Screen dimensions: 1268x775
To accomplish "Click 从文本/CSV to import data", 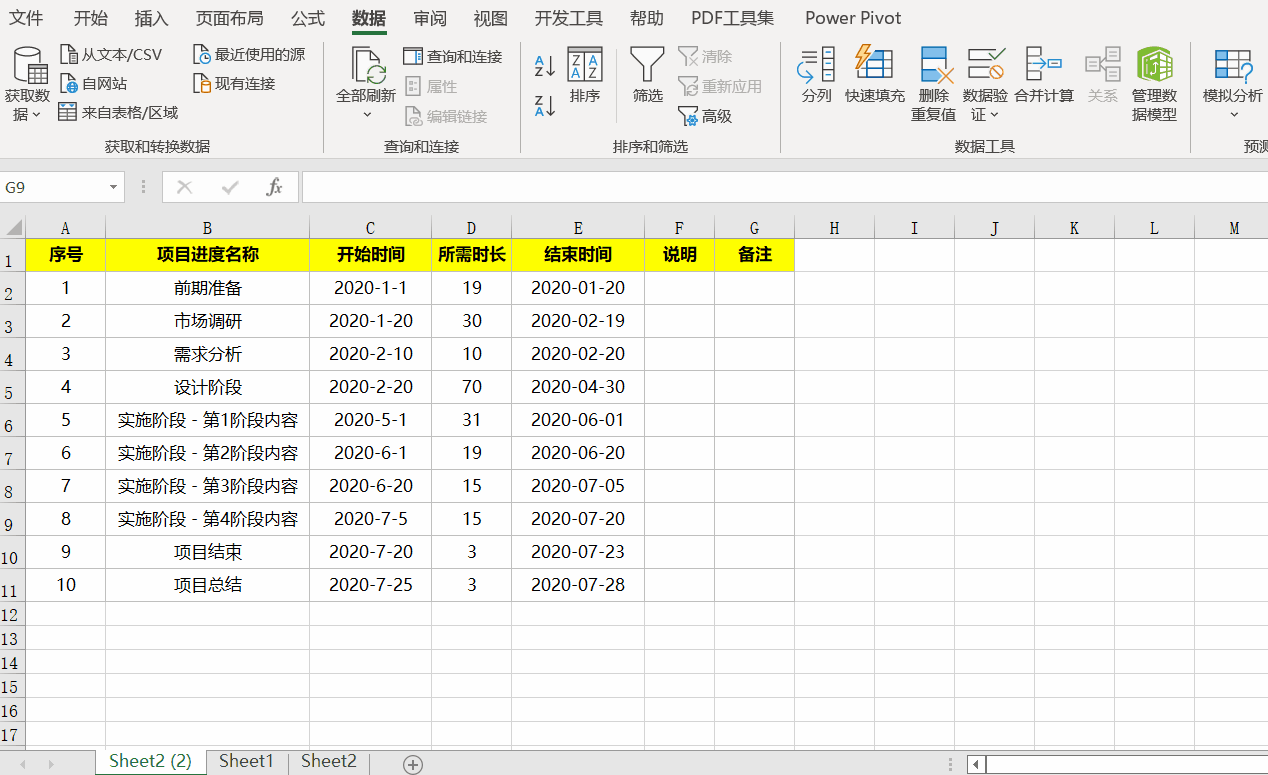I will click(x=112, y=55).
